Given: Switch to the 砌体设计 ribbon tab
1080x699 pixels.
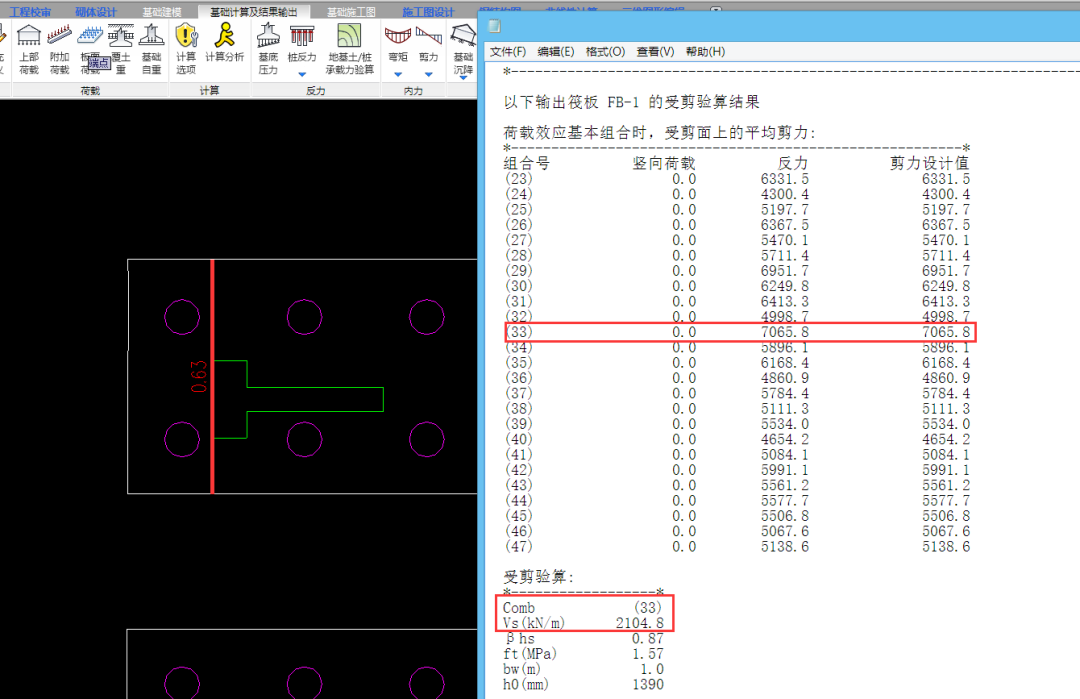Looking at the screenshot, I should (x=96, y=12).
